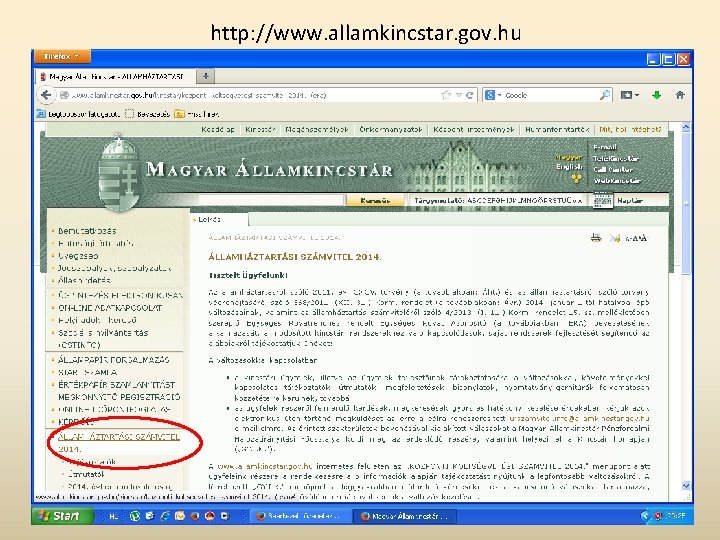Screen dimensions: 720x540
Task: Open the bookmarks menu toolbar button
Action: [630, 95]
